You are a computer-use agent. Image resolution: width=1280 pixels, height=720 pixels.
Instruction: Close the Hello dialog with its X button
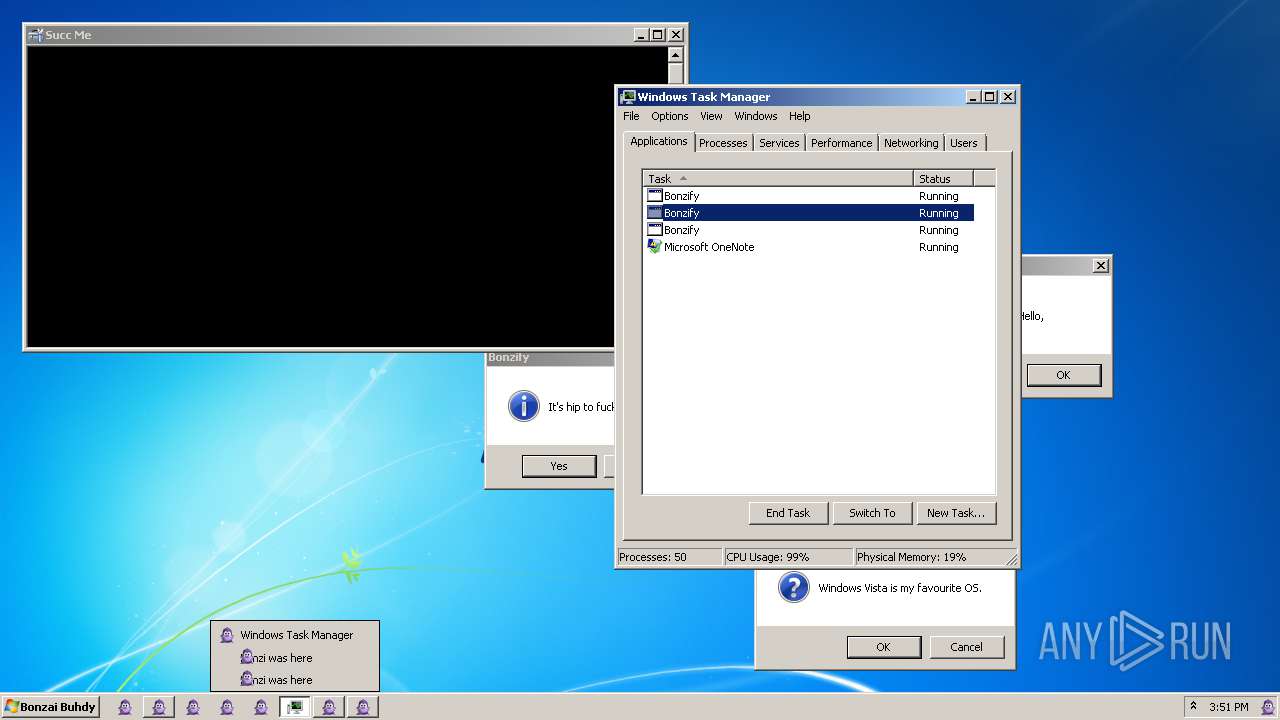coord(1101,266)
